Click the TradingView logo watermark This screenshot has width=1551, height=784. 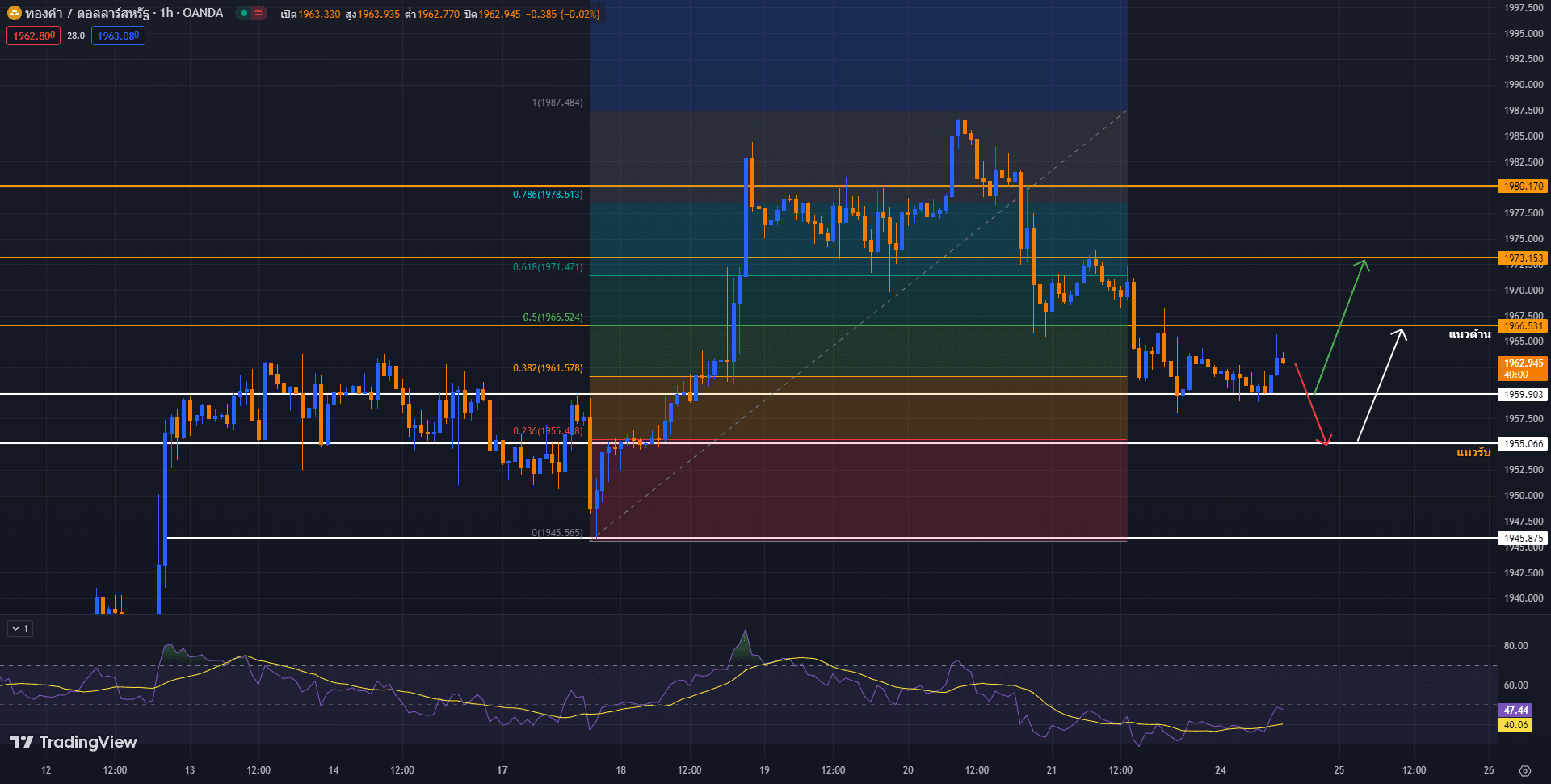pos(73,742)
